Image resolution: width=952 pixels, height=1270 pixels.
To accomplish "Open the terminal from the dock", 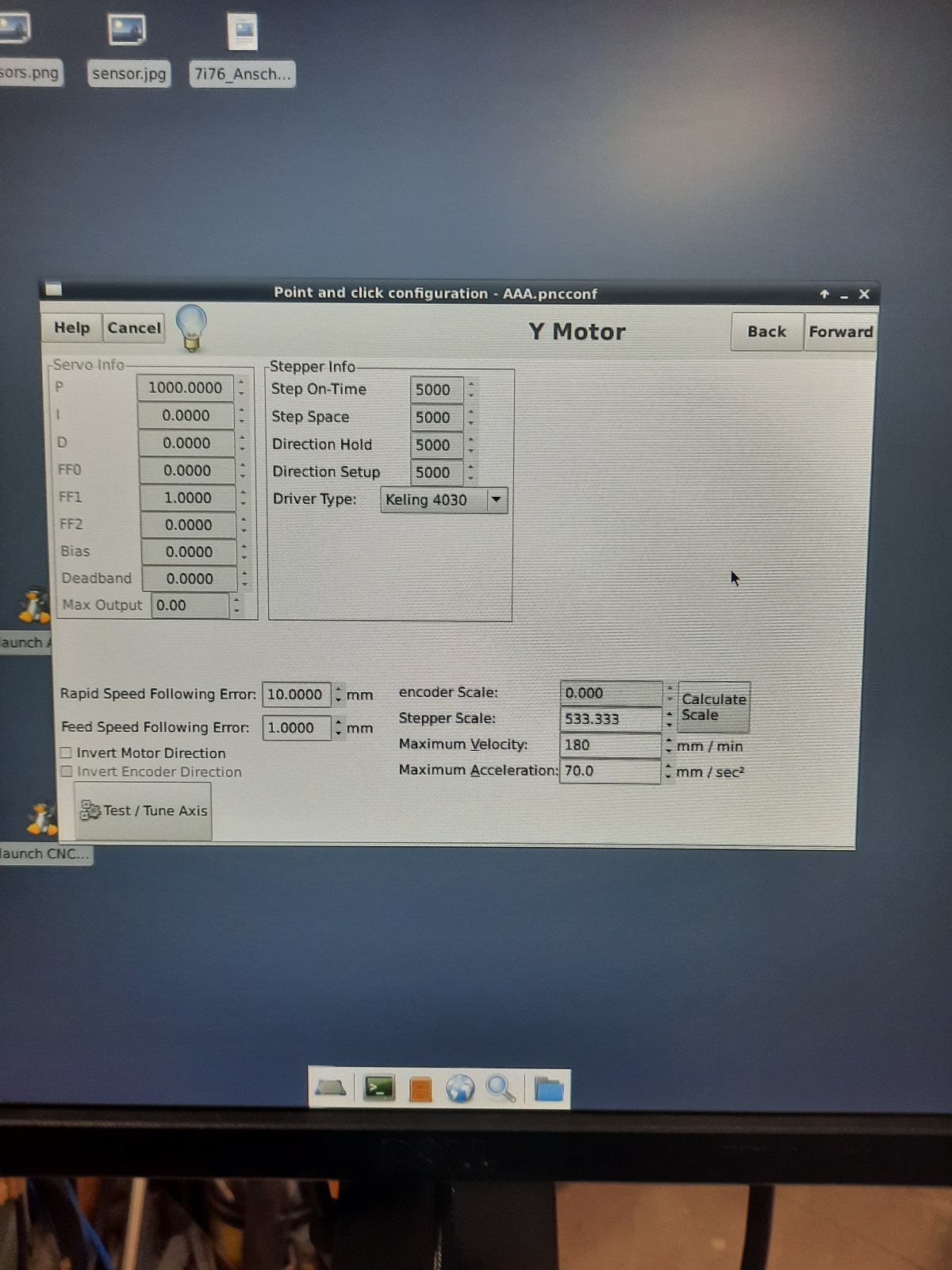I will point(379,1088).
